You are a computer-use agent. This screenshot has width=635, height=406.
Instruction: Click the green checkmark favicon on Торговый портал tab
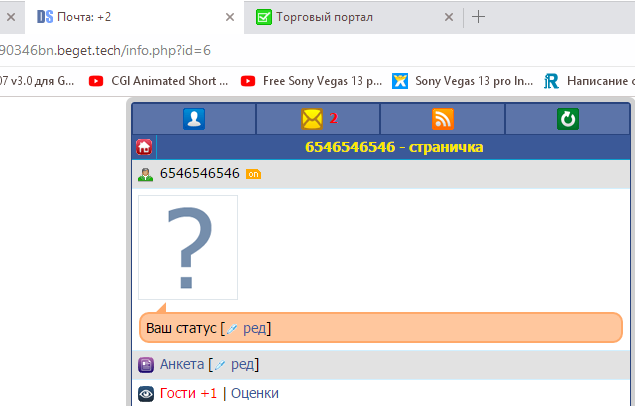(264, 17)
